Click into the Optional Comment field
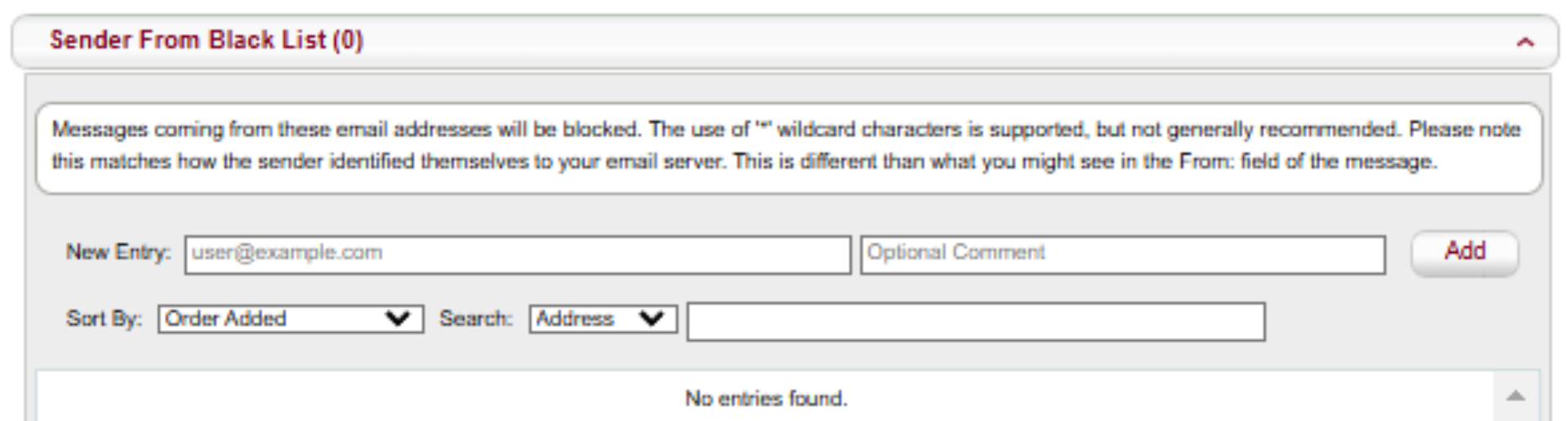This screenshot has height=421, width=1568. [x=1123, y=255]
